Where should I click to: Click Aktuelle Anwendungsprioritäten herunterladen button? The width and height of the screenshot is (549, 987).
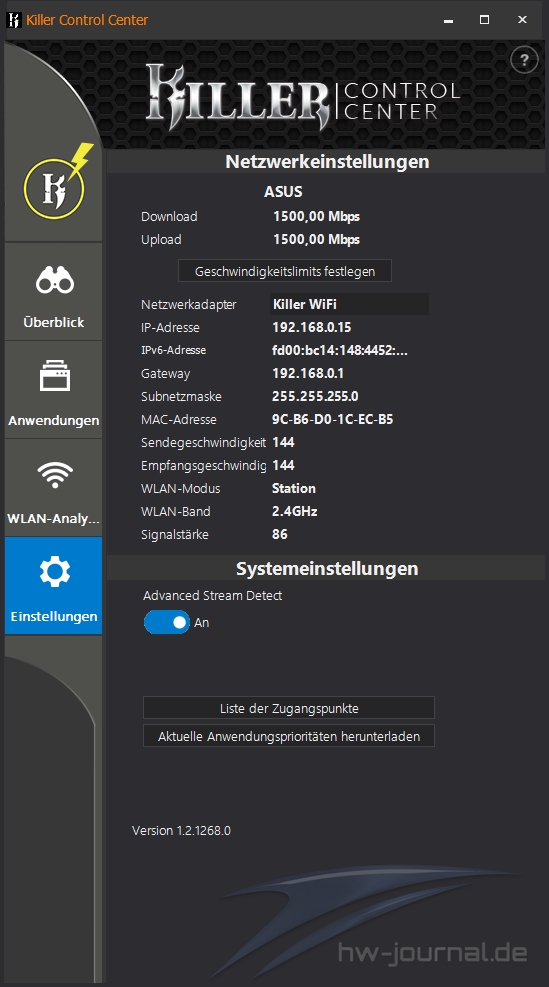tap(289, 736)
